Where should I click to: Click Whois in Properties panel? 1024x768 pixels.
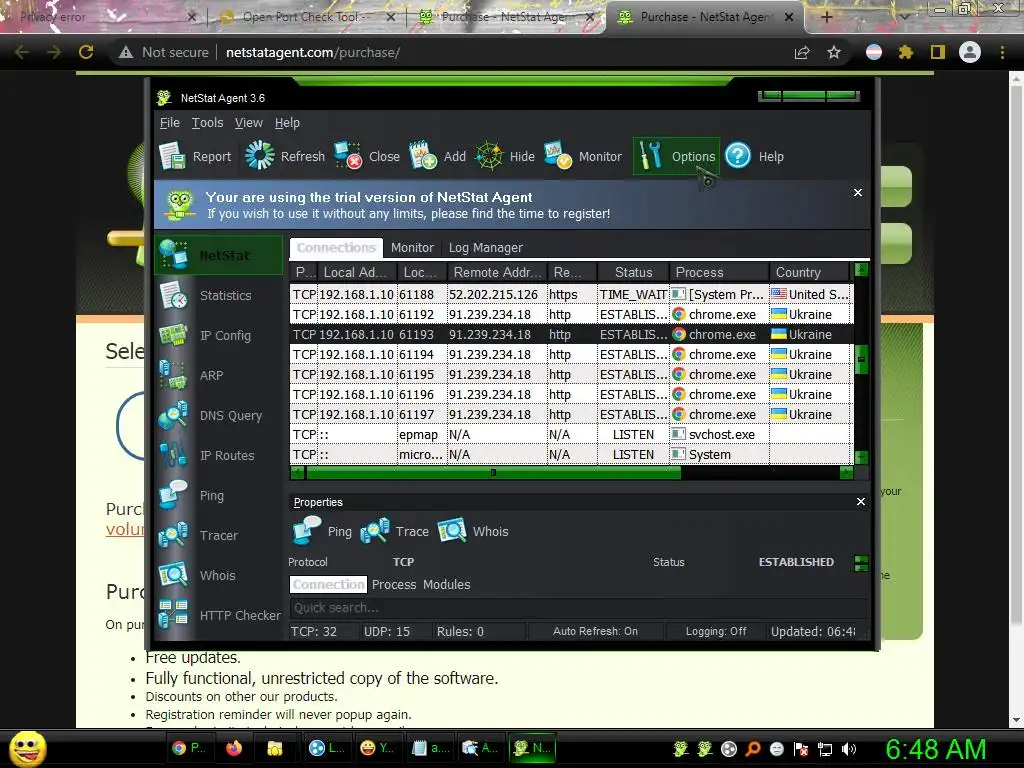473,531
